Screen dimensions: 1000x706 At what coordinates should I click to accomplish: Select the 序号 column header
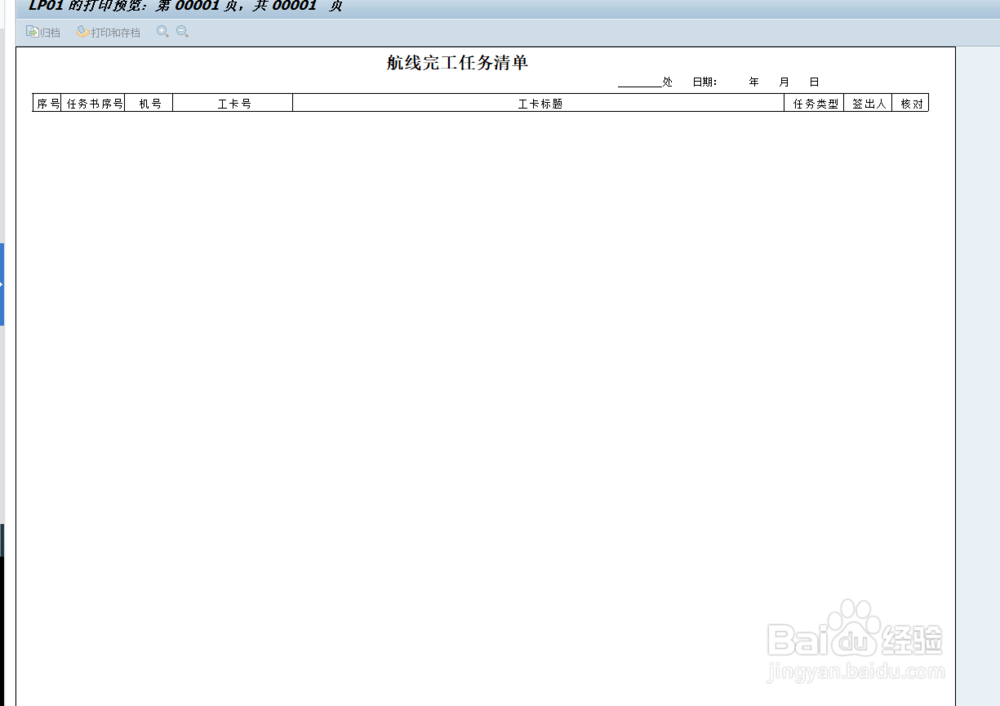click(47, 102)
